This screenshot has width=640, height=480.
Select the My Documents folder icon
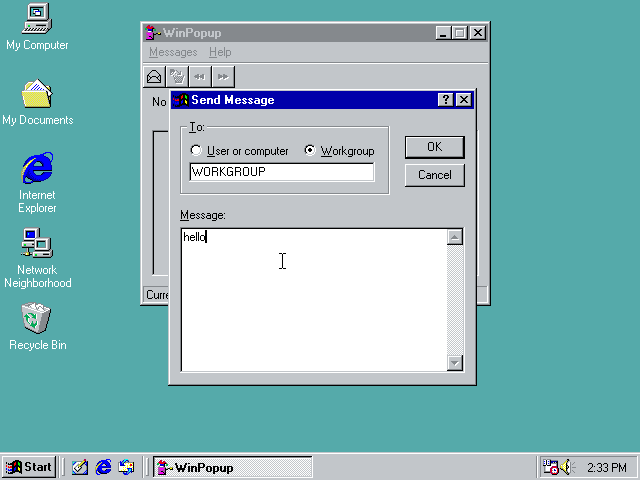[x=37, y=102]
